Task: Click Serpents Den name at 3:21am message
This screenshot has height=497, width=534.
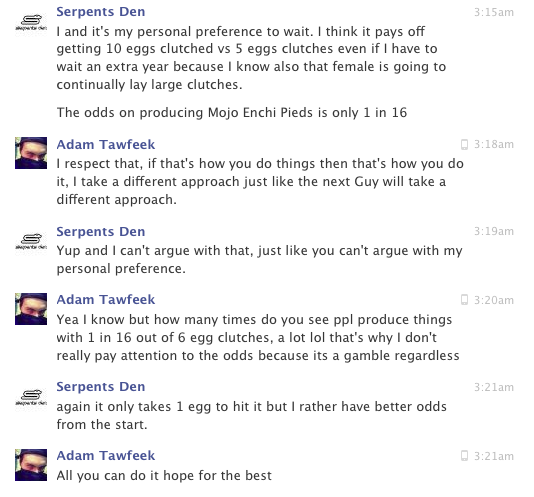Action: (x=101, y=387)
